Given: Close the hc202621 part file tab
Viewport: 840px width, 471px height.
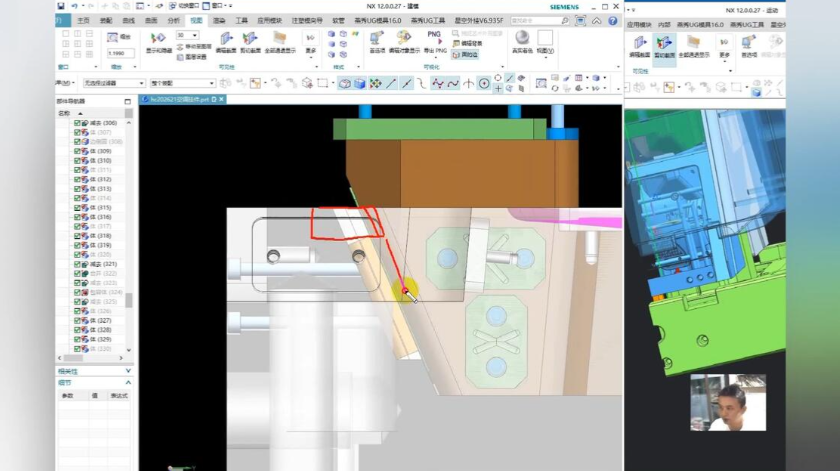Looking at the screenshot, I should pos(221,99).
